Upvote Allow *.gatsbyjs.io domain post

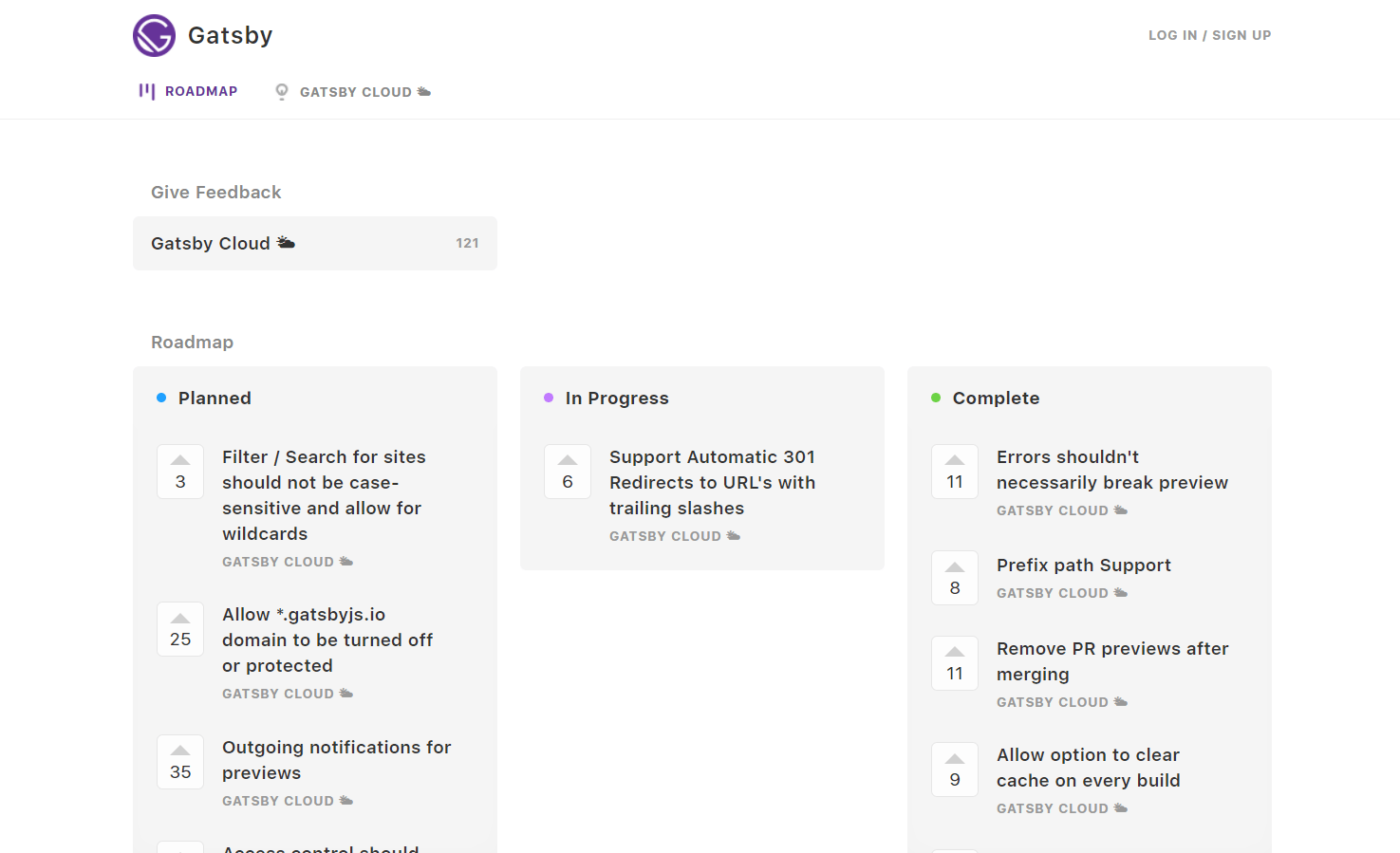point(180,629)
